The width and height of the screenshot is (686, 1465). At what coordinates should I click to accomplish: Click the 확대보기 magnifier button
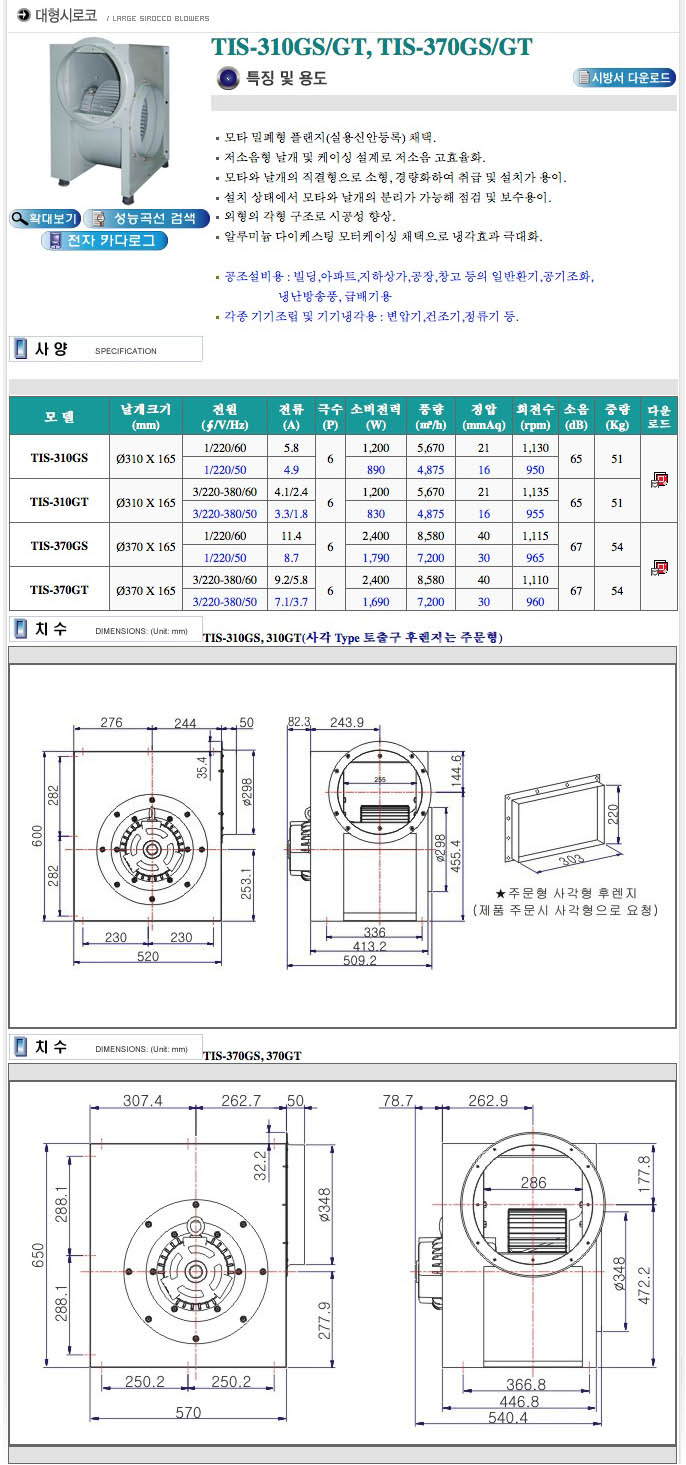[x=45, y=218]
